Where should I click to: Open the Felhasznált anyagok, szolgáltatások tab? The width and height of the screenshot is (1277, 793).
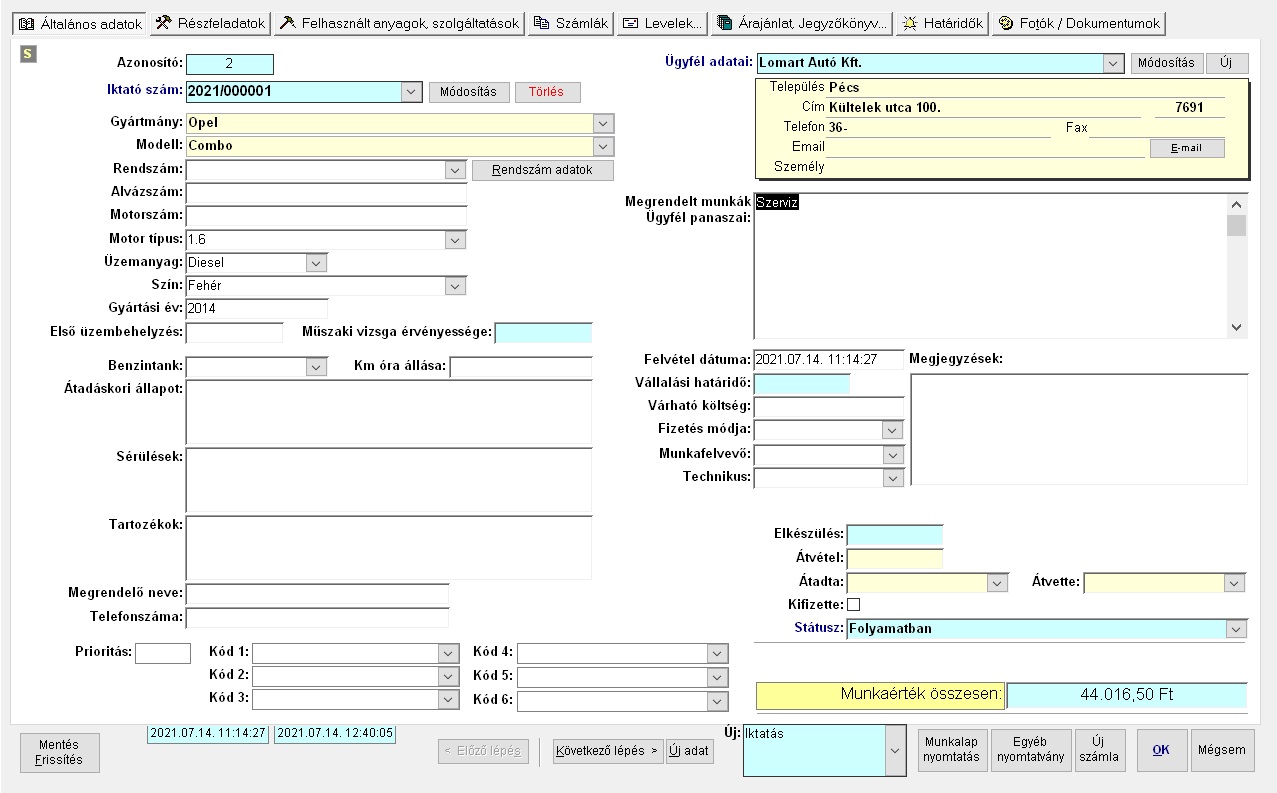pos(399,23)
